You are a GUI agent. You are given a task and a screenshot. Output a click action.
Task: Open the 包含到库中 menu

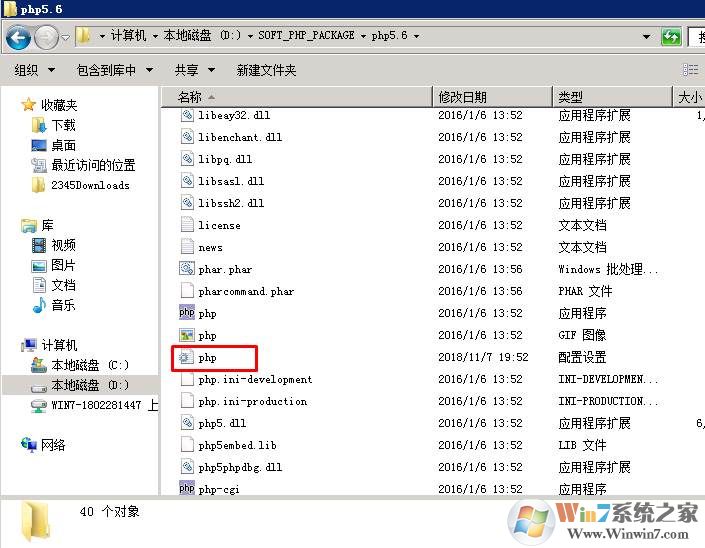click(x=115, y=70)
